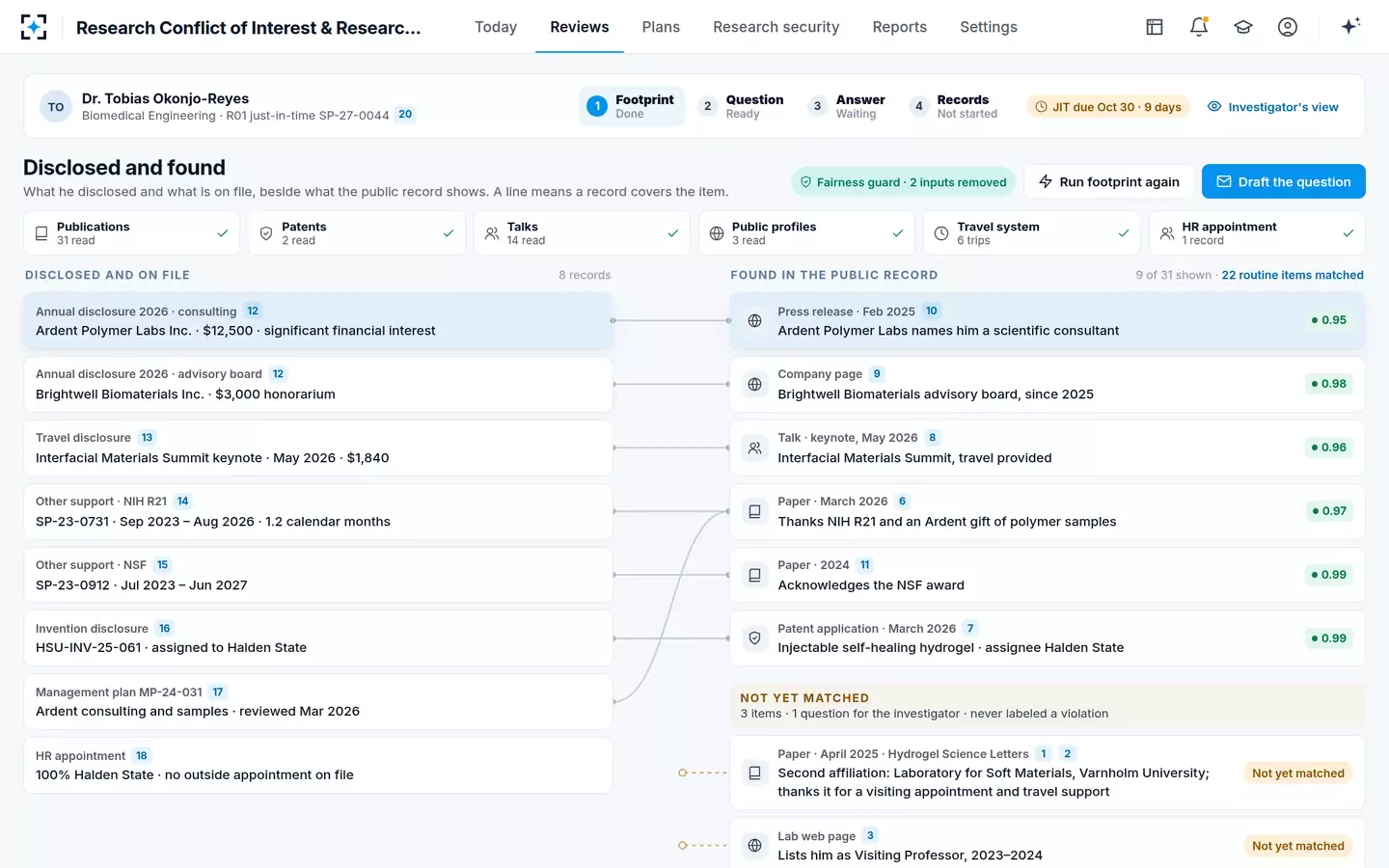Click the 0.95 match score badge
The width and height of the screenshot is (1389, 868).
pyautogui.click(x=1328, y=320)
